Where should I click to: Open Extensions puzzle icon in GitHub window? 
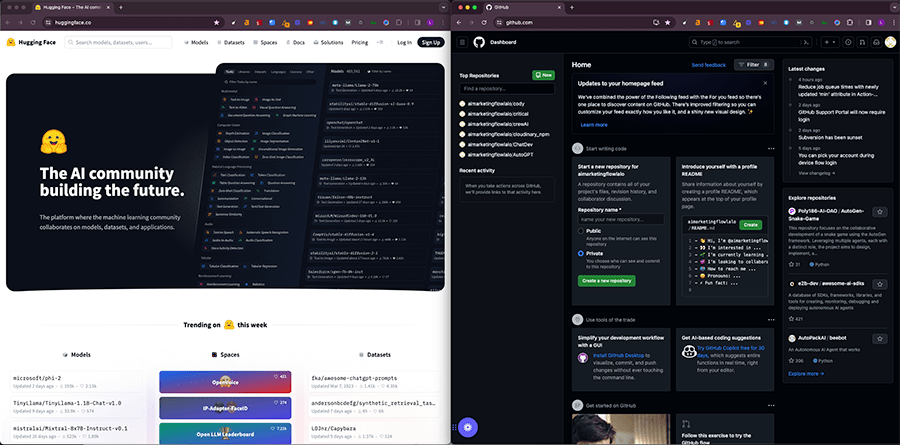tap(850, 22)
